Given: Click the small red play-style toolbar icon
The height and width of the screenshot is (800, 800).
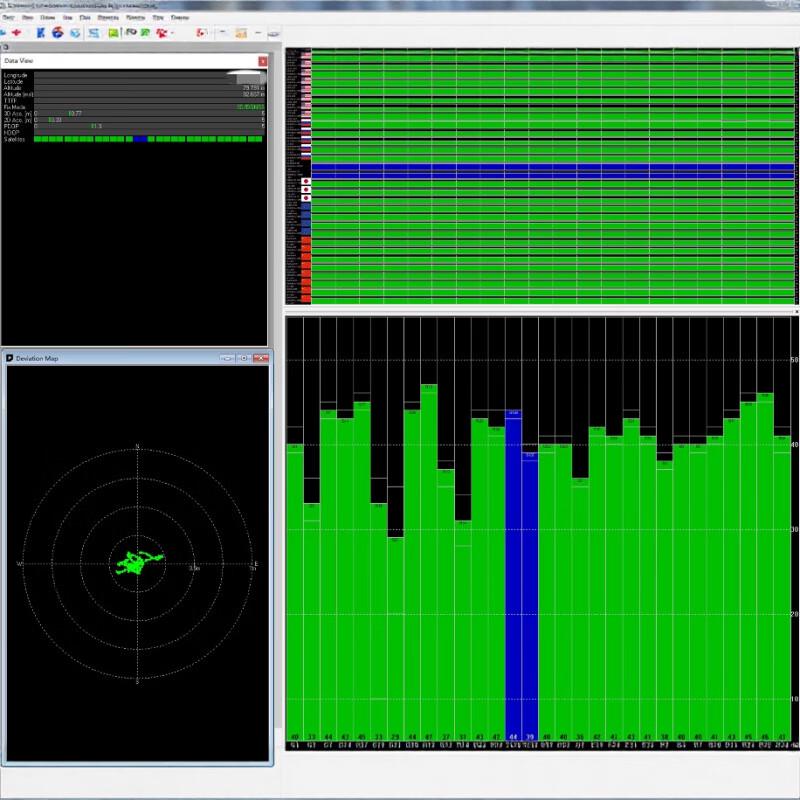Looking at the screenshot, I should point(202,33).
